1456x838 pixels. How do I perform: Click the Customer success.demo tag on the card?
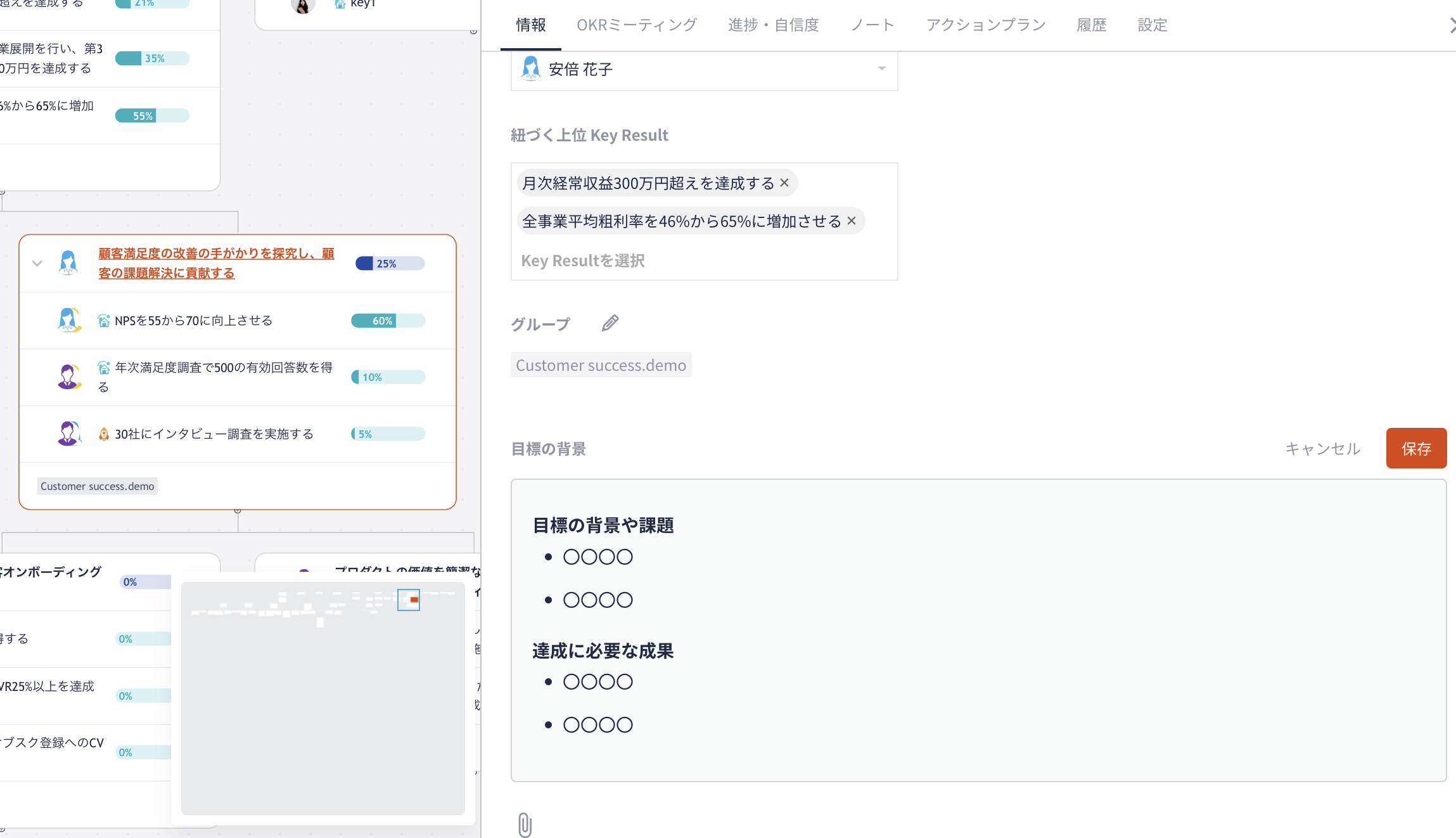pyautogui.click(x=98, y=486)
